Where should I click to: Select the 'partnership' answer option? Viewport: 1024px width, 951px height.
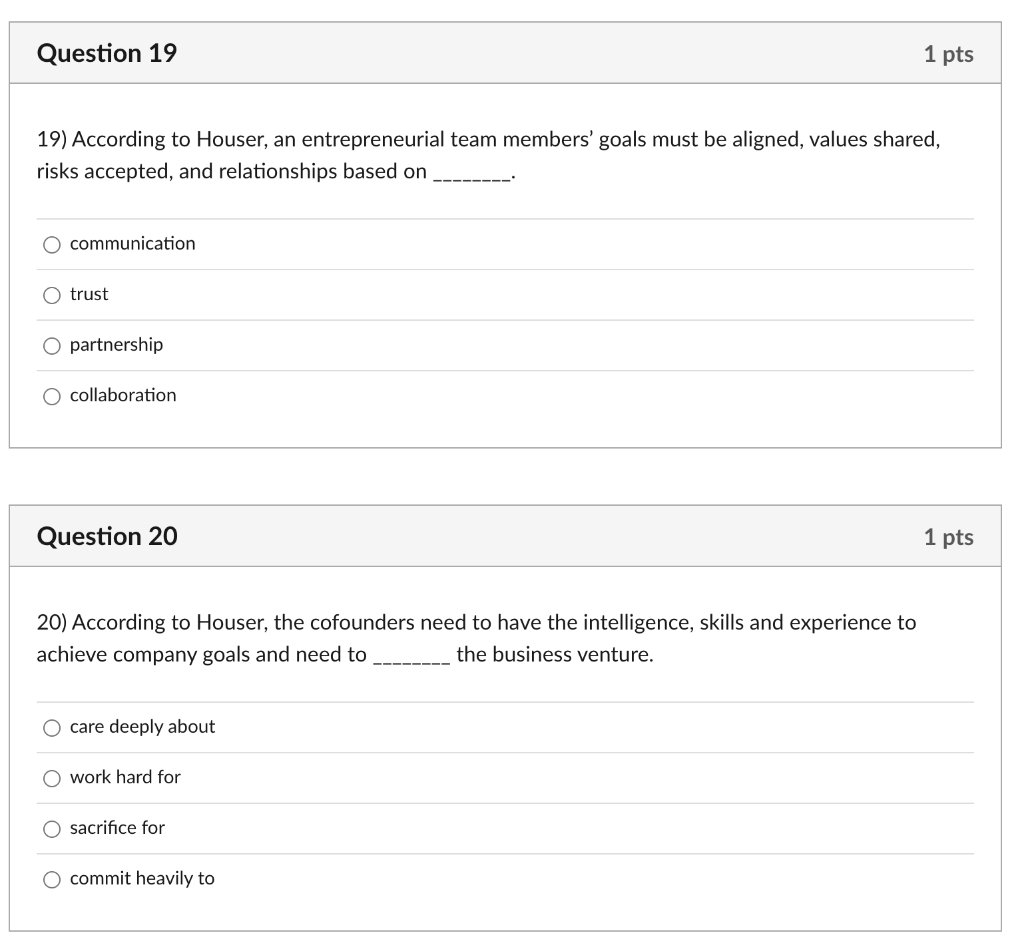coord(51,345)
